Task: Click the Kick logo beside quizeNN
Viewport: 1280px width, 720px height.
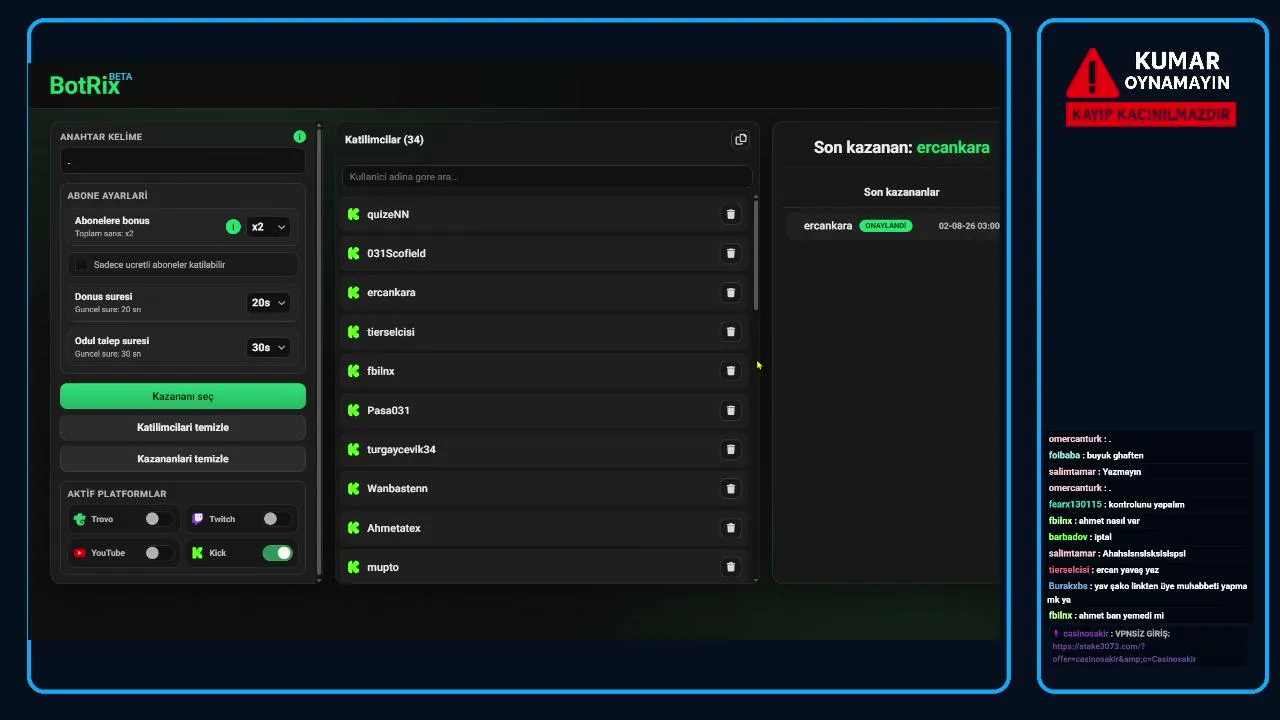Action: pos(353,214)
